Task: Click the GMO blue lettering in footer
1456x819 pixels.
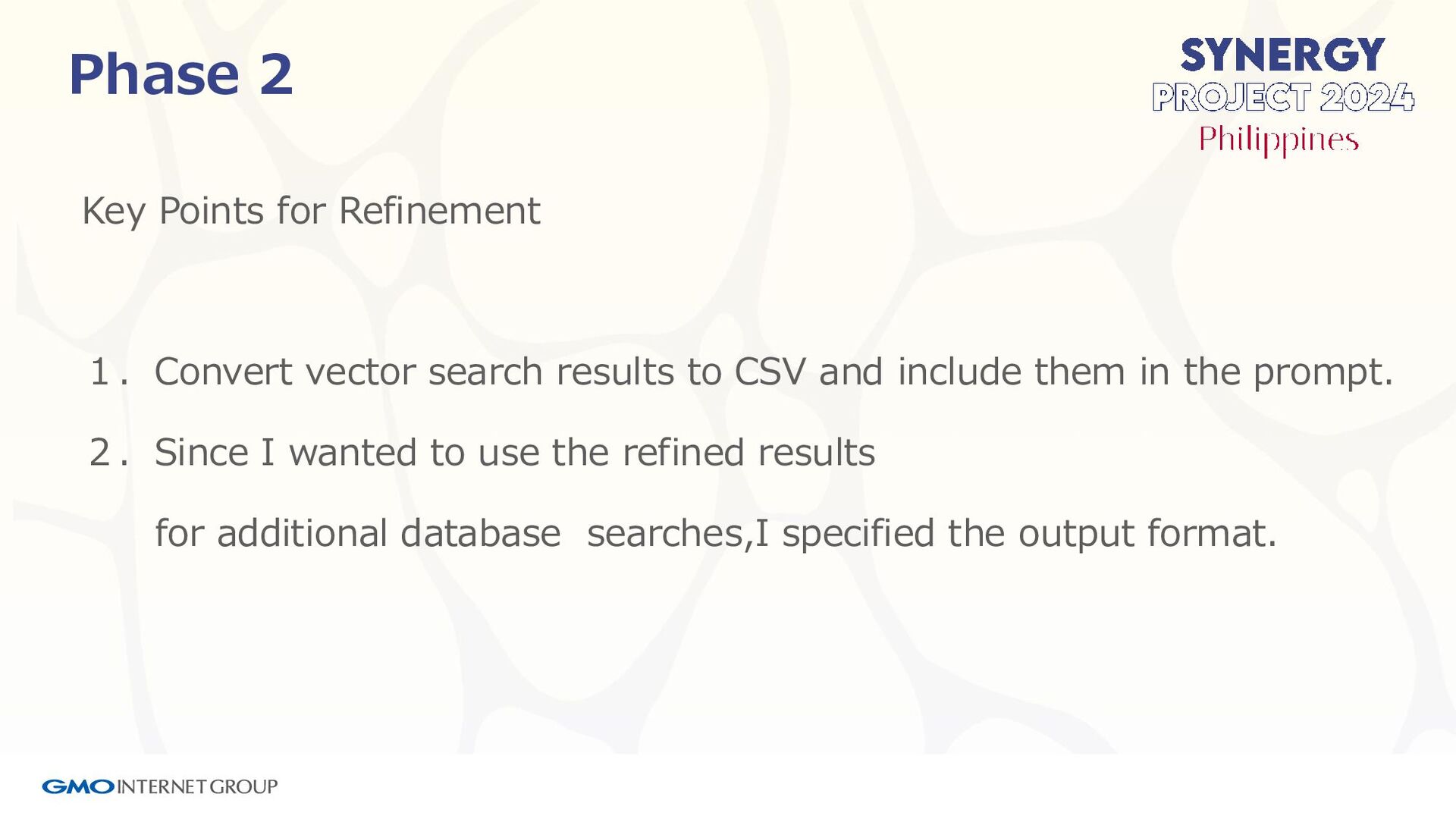Action: point(78,786)
